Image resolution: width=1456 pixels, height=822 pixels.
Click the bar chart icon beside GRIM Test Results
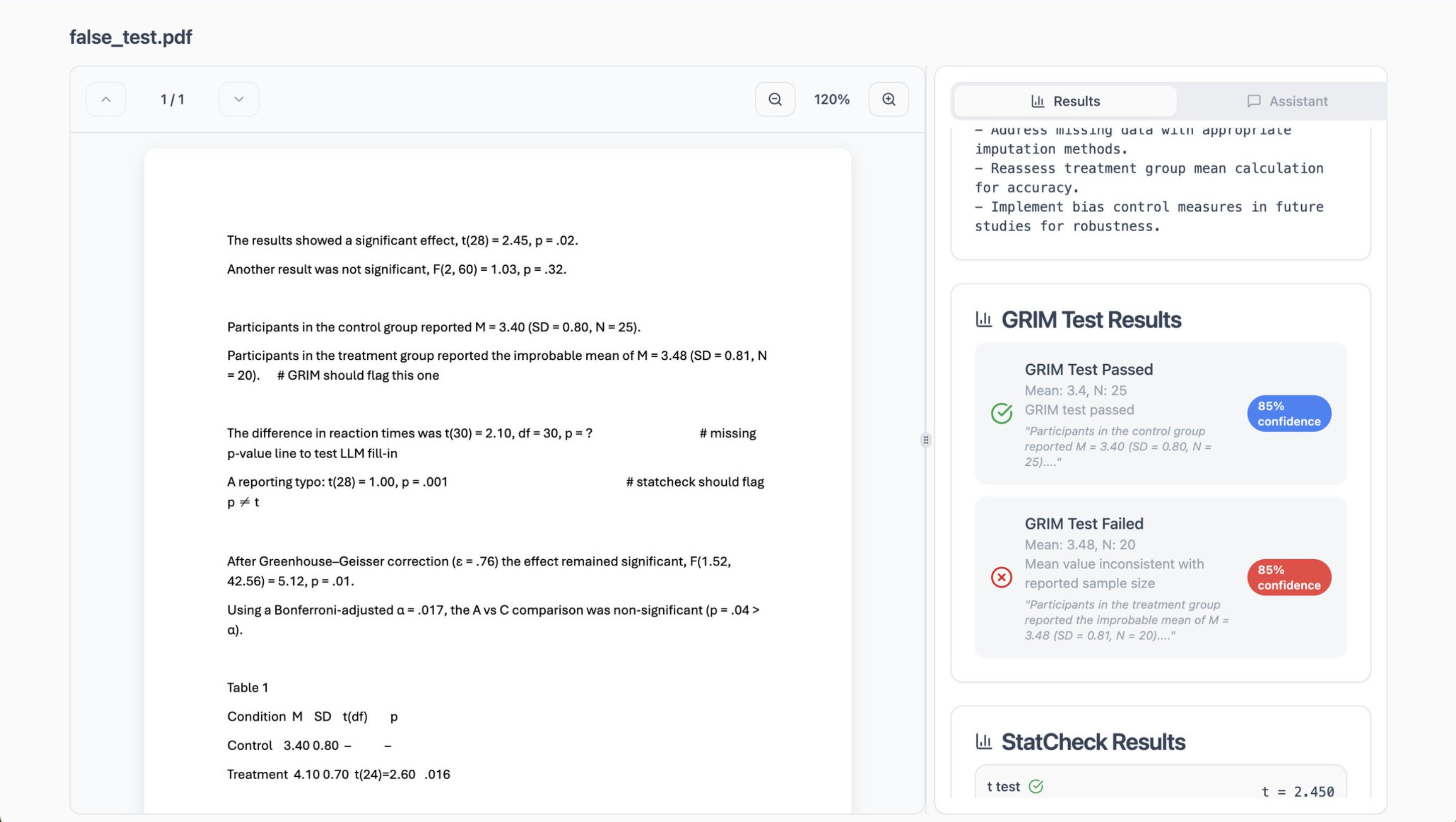984,320
